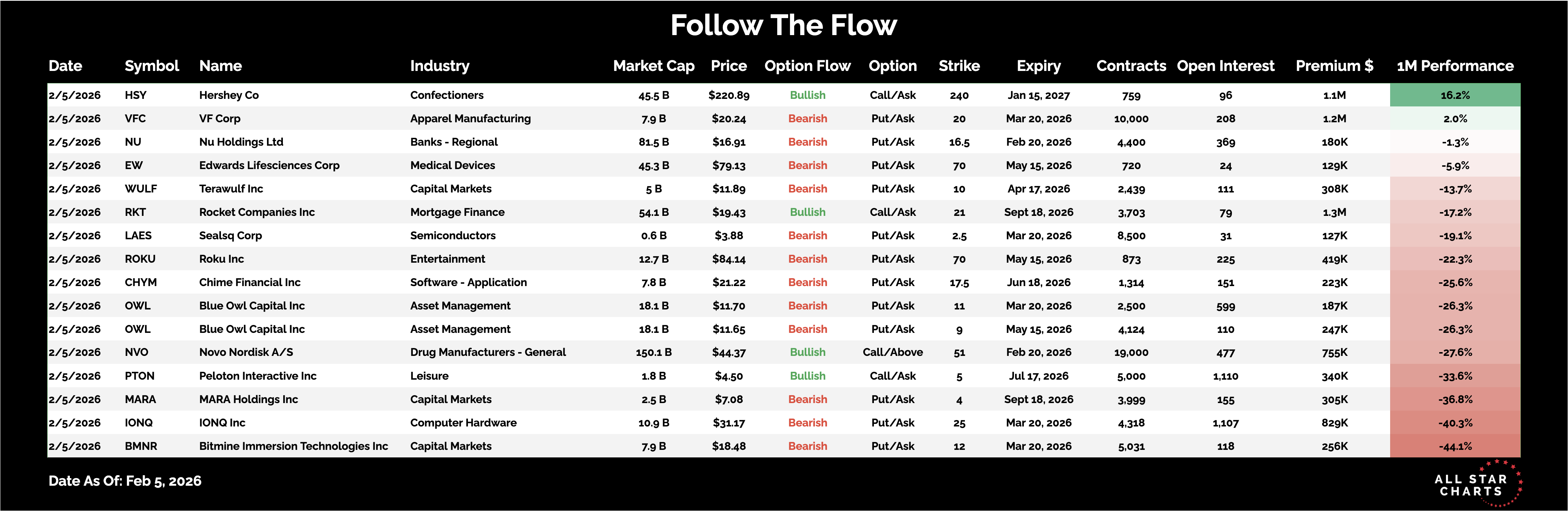Click Hershey Co's green 16.2% performance cell

pos(1455,95)
